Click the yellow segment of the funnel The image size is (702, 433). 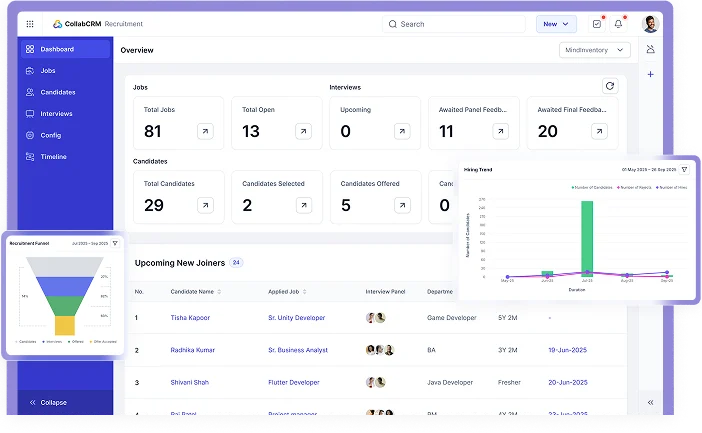pyautogui.click(x=65, y=325)
